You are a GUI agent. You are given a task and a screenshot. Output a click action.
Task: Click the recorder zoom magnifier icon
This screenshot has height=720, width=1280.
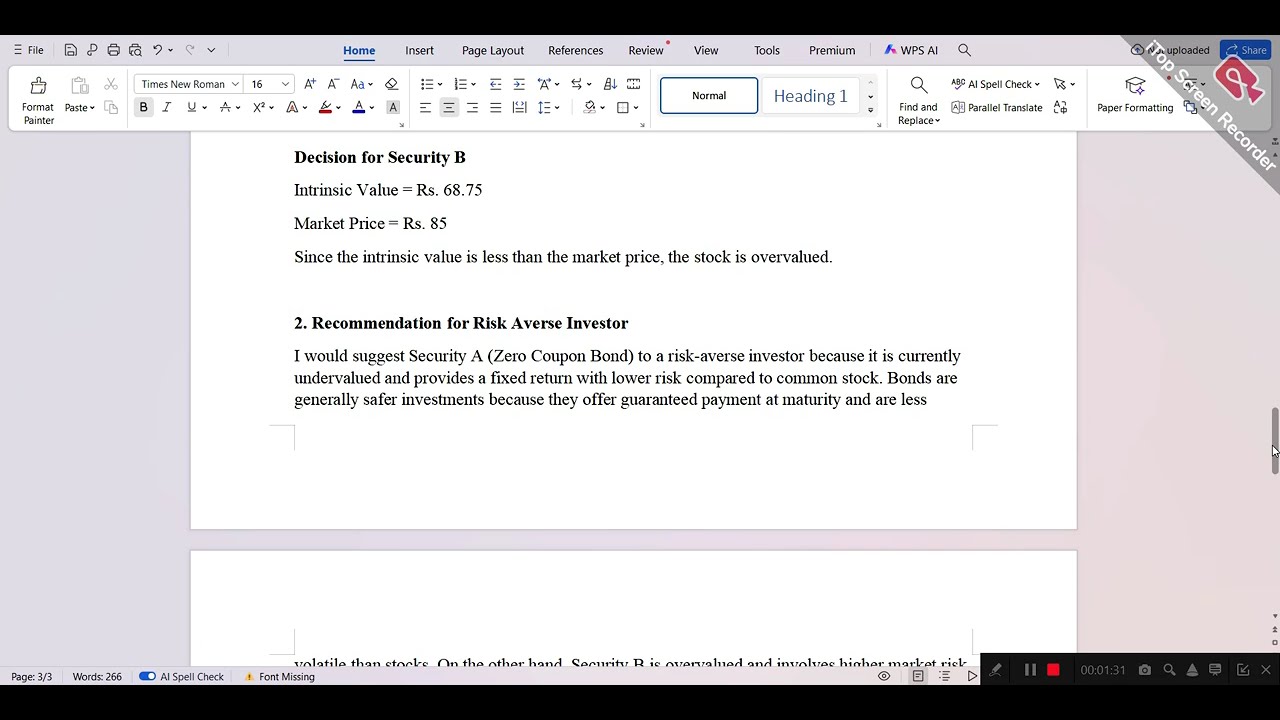[1169, 670]
